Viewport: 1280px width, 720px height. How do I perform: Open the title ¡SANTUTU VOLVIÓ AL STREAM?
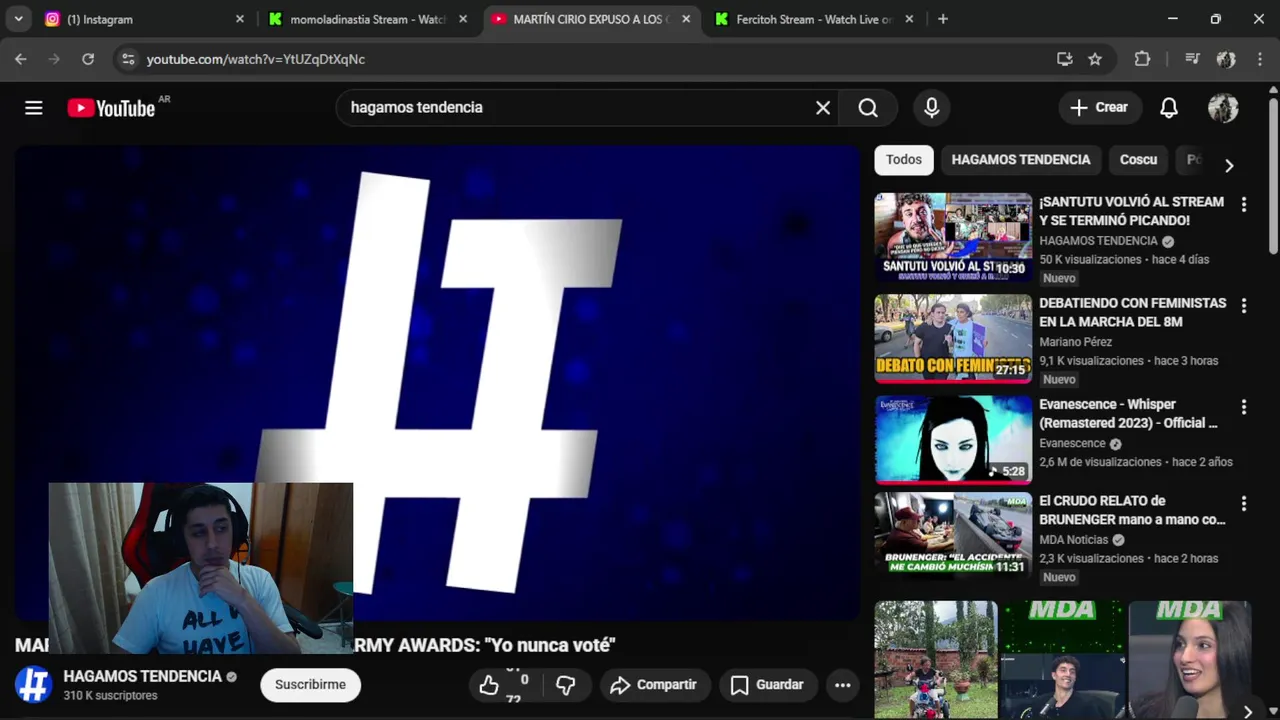pyautogui.click(x=1131, y=211)
